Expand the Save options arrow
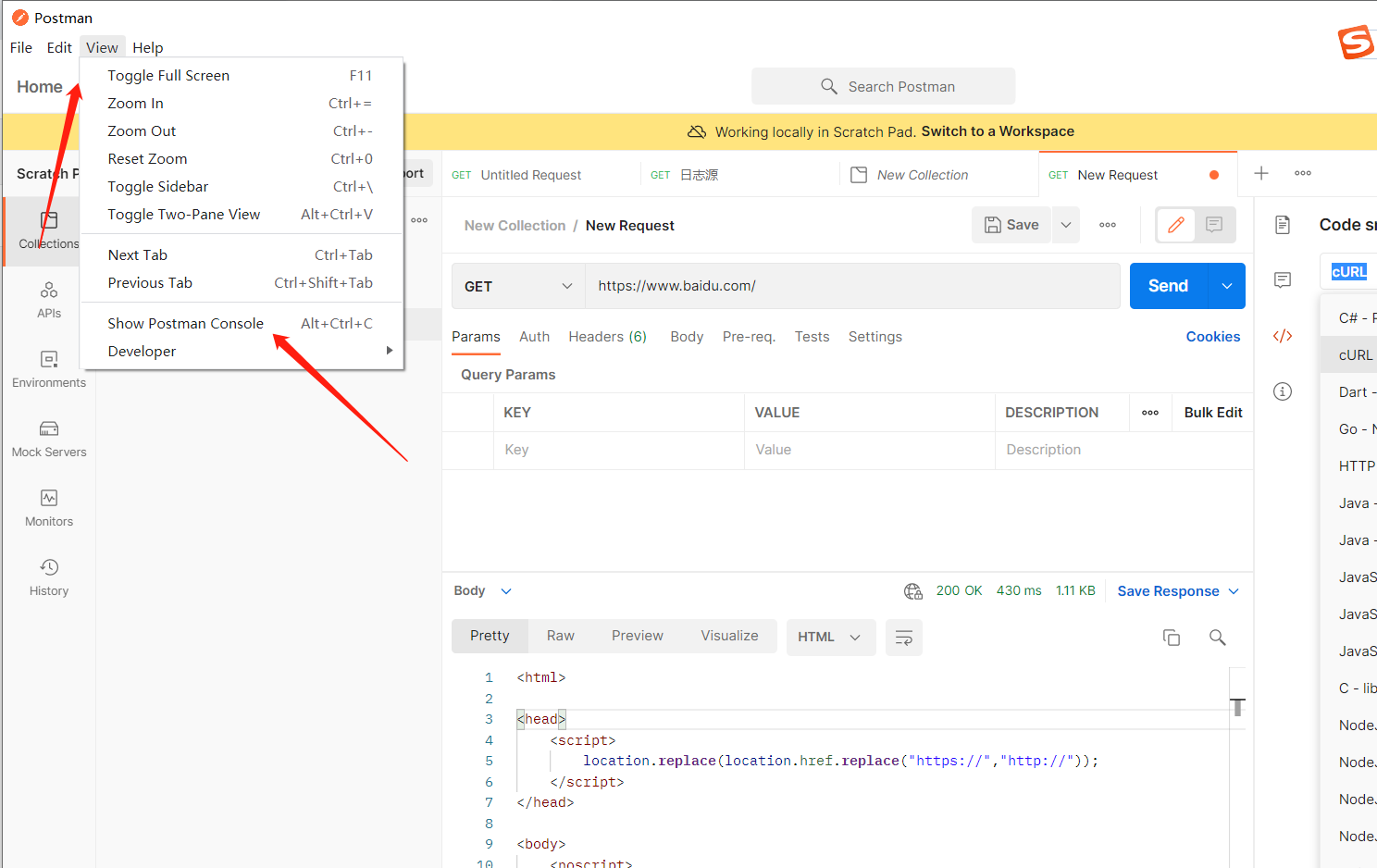Image resolution: width=1377 pixels, height=868 pixels. [1066, 225]
